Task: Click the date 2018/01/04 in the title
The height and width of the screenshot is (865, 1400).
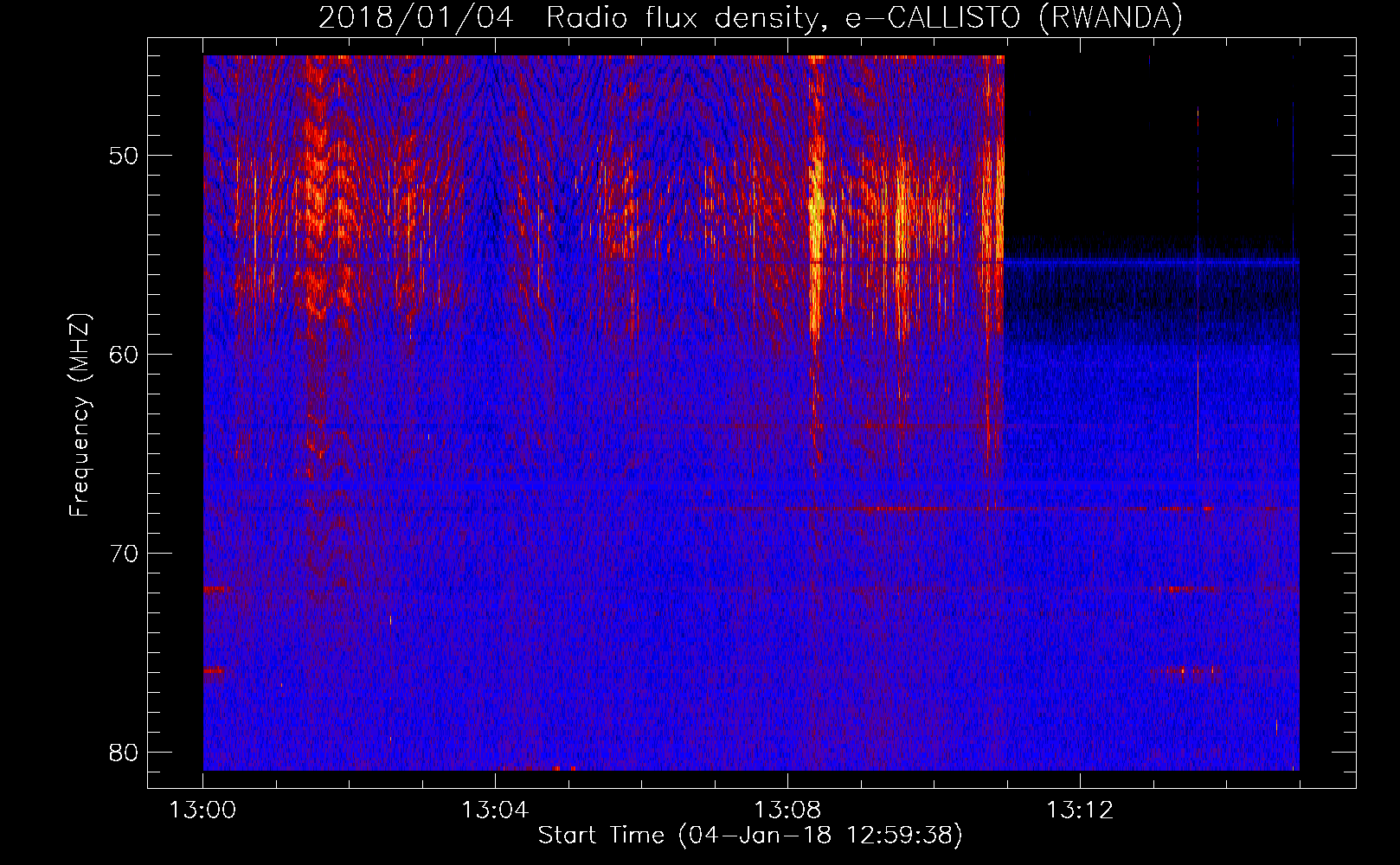Action: 416,17
